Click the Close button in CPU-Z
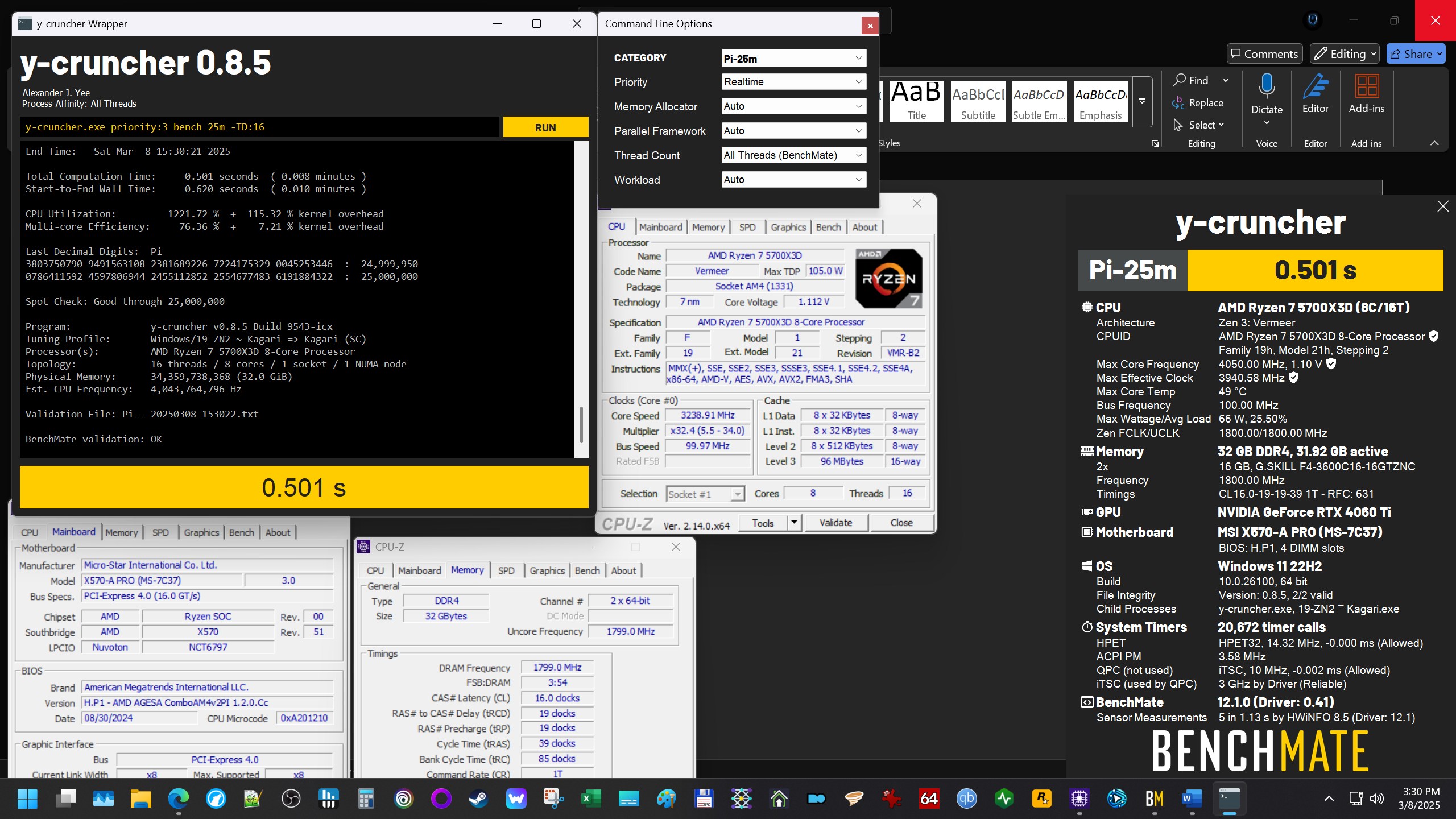The width and height of the screenshot is (1456, 819). coord(901,523)
